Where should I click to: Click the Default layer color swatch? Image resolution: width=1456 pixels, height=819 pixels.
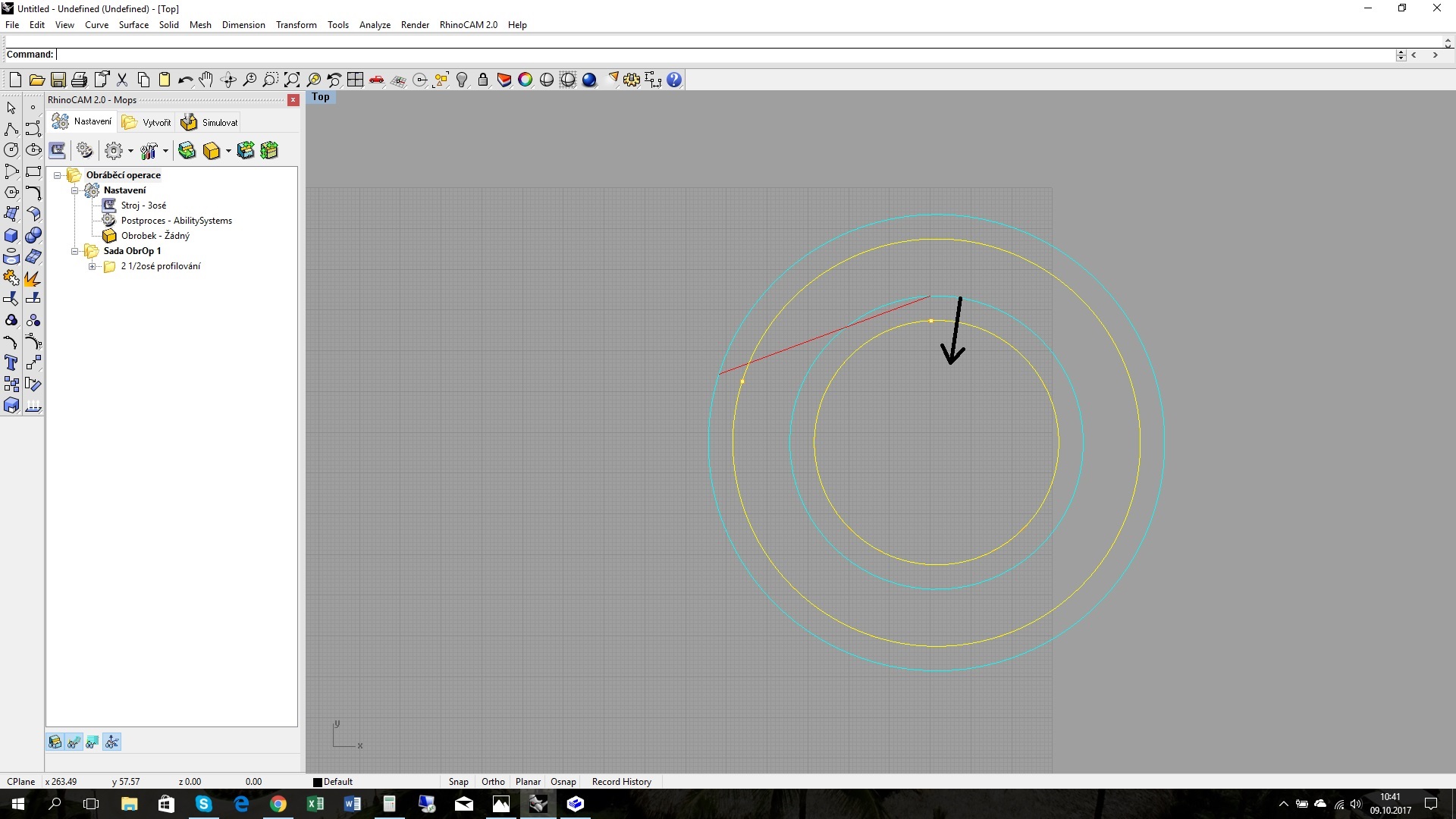(x=318, y=782)
